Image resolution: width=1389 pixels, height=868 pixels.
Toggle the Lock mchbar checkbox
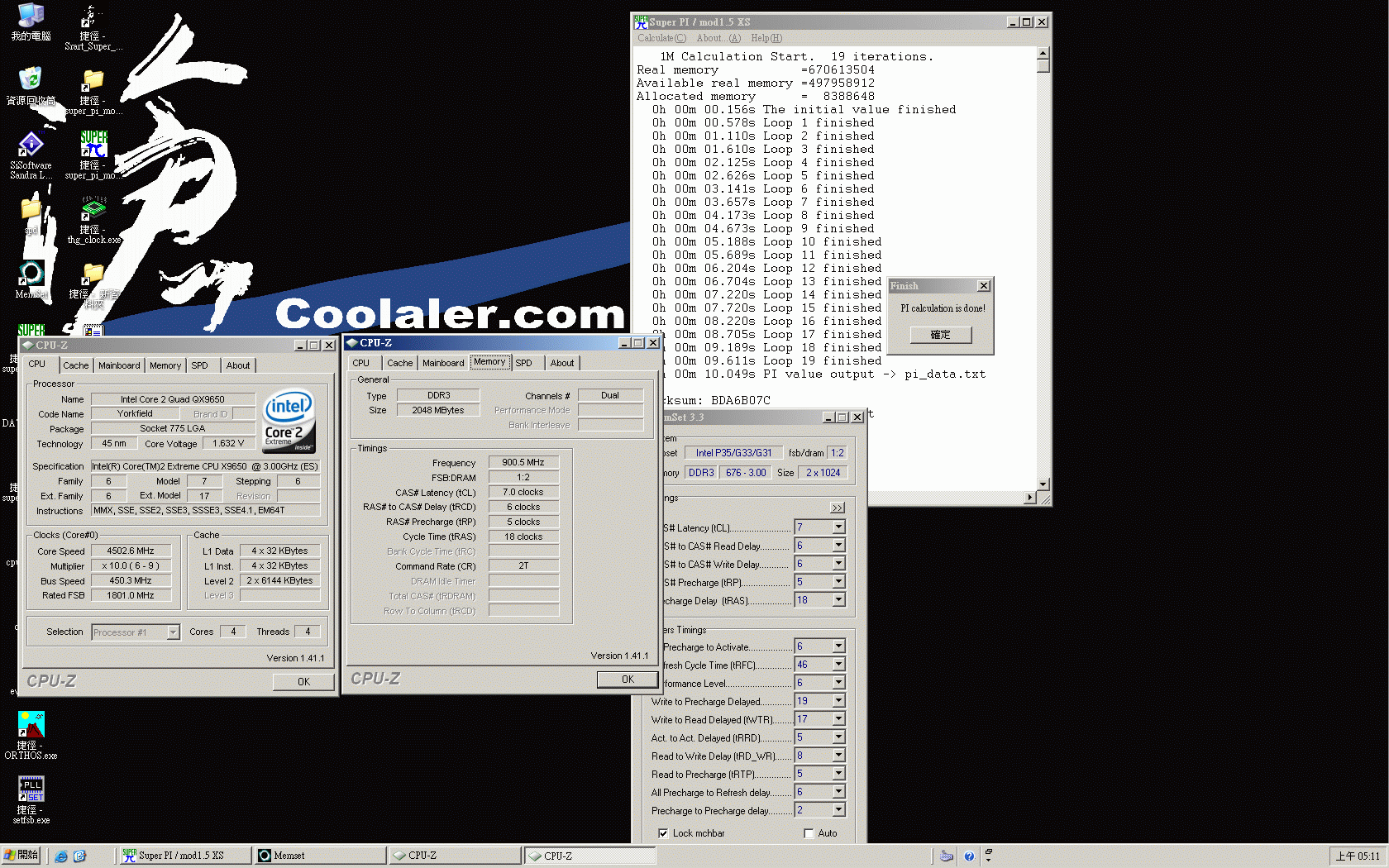tap(662, 833)
